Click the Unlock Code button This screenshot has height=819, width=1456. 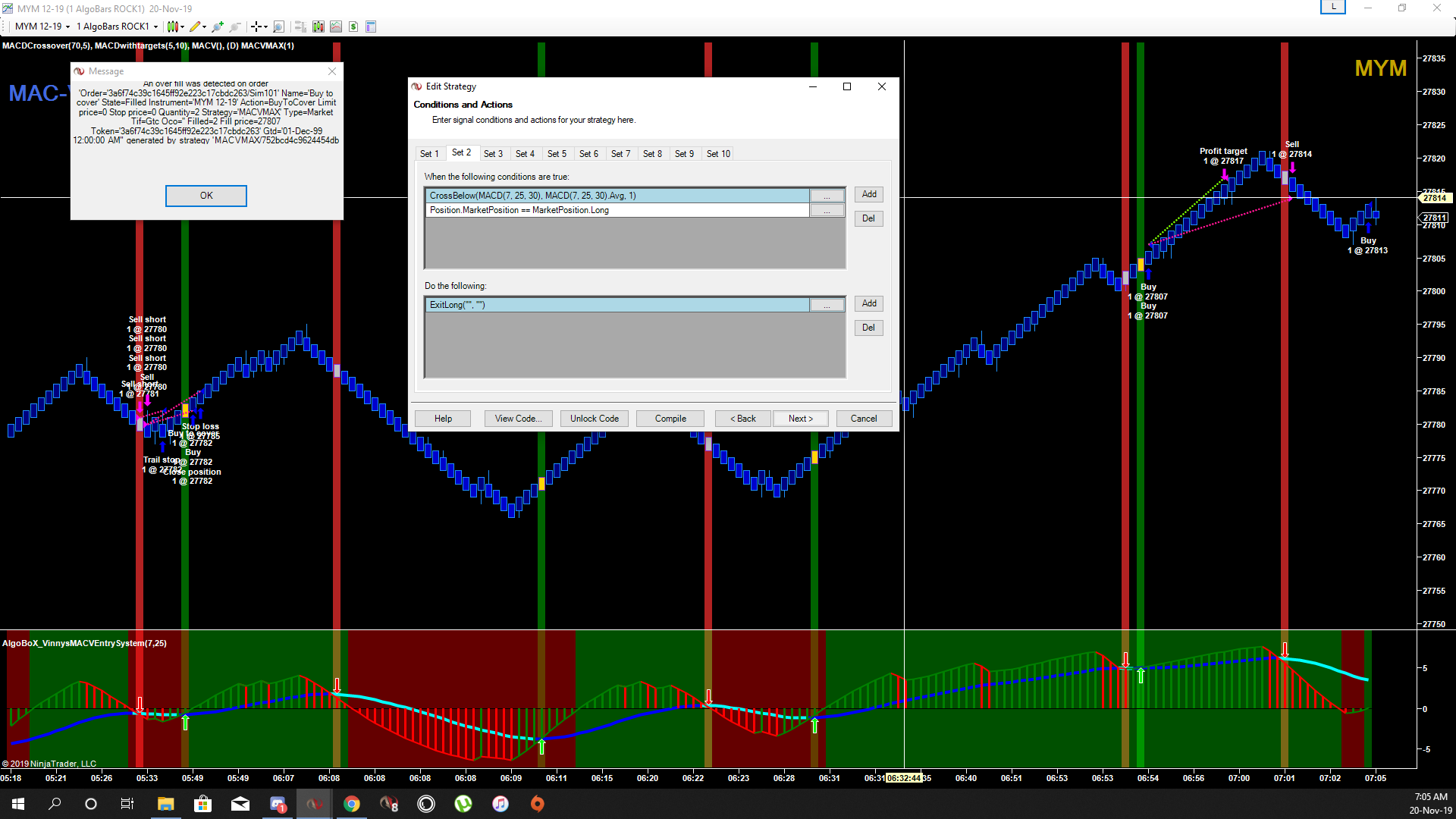594,419
